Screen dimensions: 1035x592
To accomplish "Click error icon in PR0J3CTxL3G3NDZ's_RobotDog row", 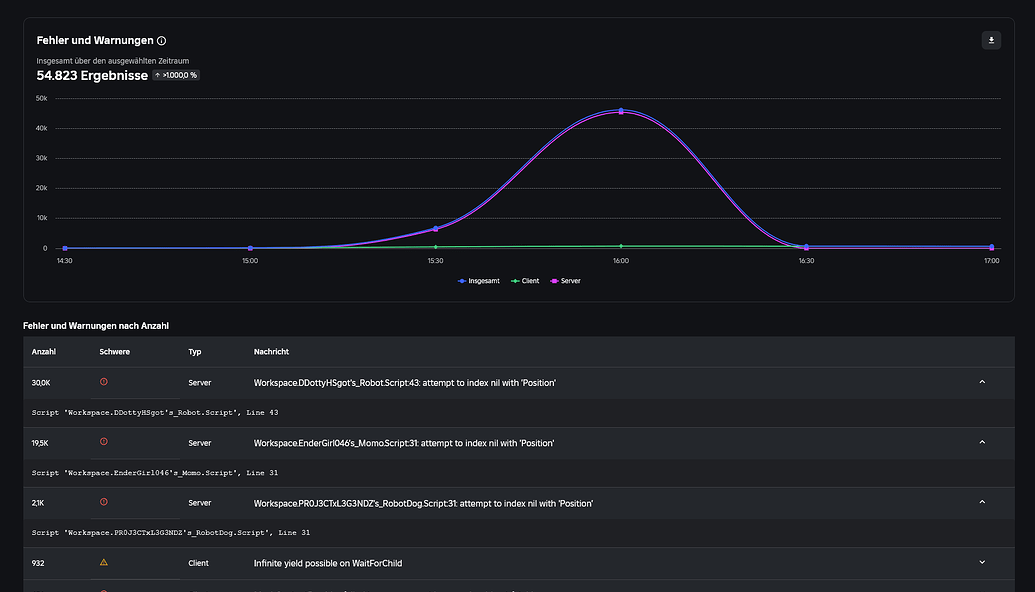I will (104, 502).
